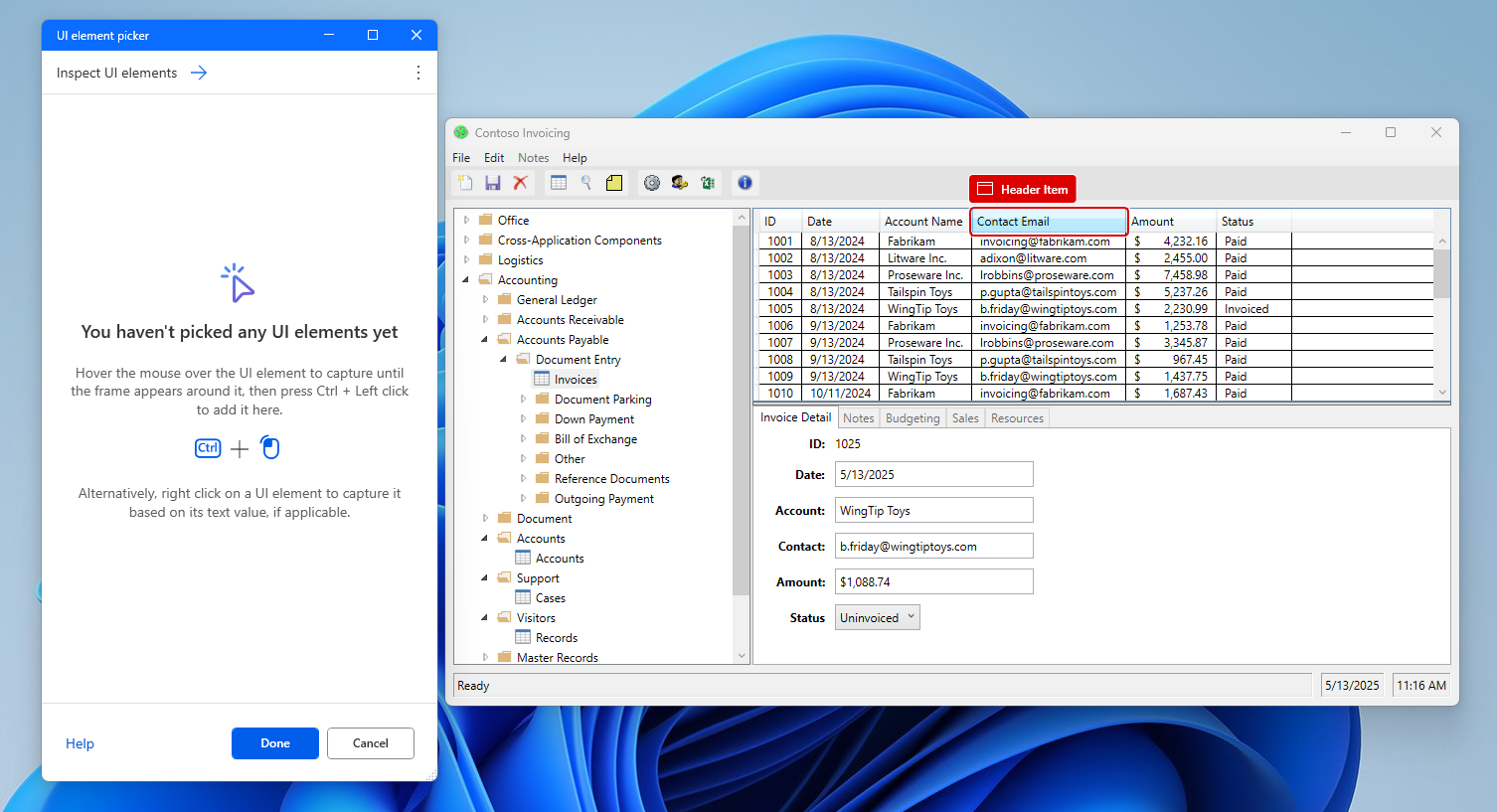Collapse the Accounting folder
Viewport: 1497px width, 812px height.
464,279
